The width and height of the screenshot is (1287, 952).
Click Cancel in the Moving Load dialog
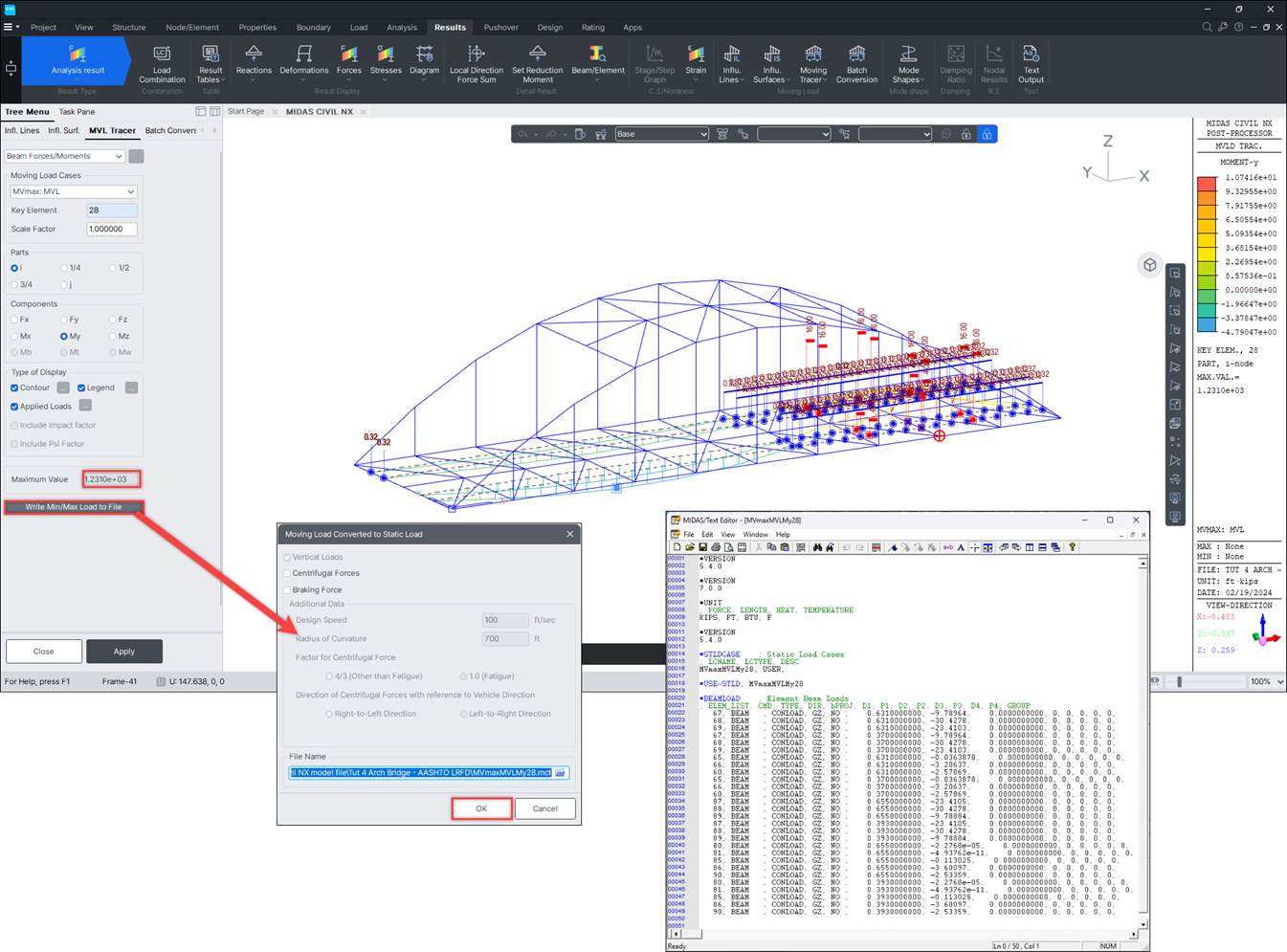coord(545,808)
